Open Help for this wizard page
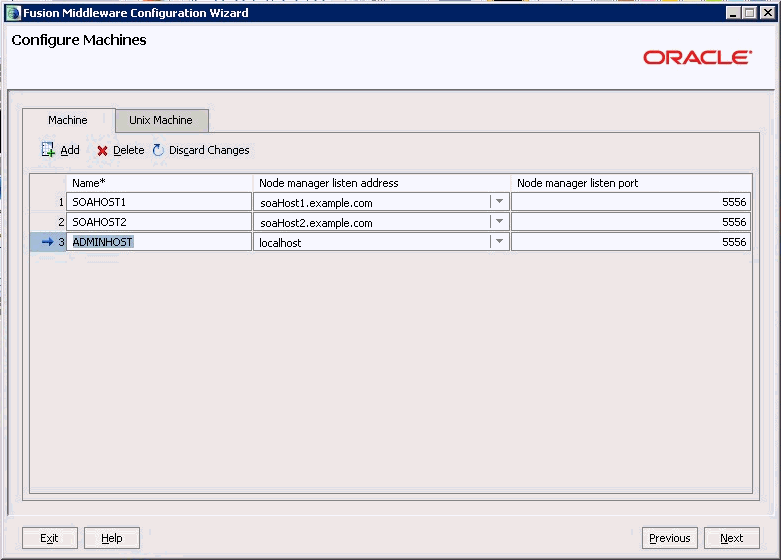 [112, 538]
